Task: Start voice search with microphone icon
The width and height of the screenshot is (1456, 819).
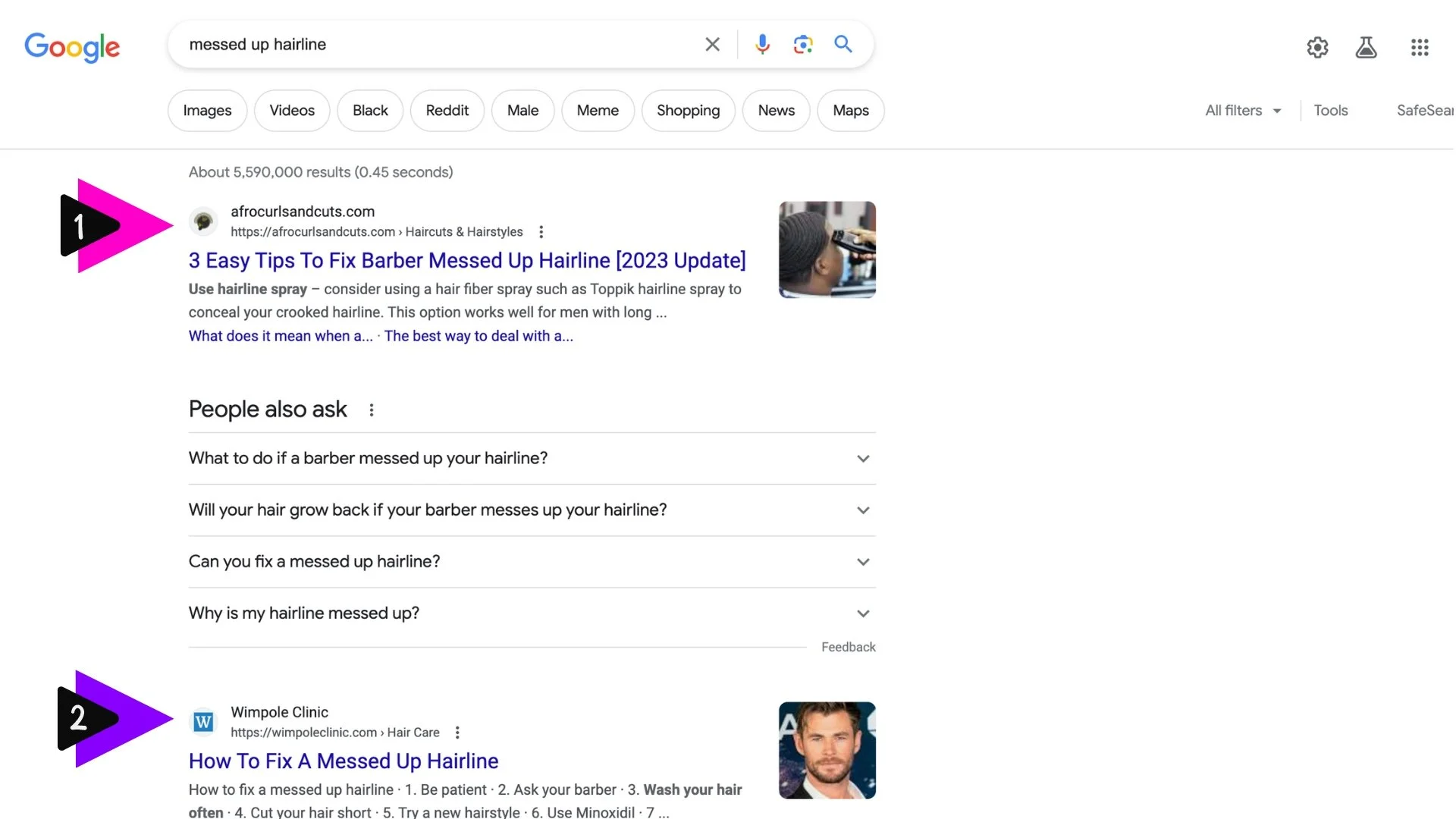Action: (762, 45)
